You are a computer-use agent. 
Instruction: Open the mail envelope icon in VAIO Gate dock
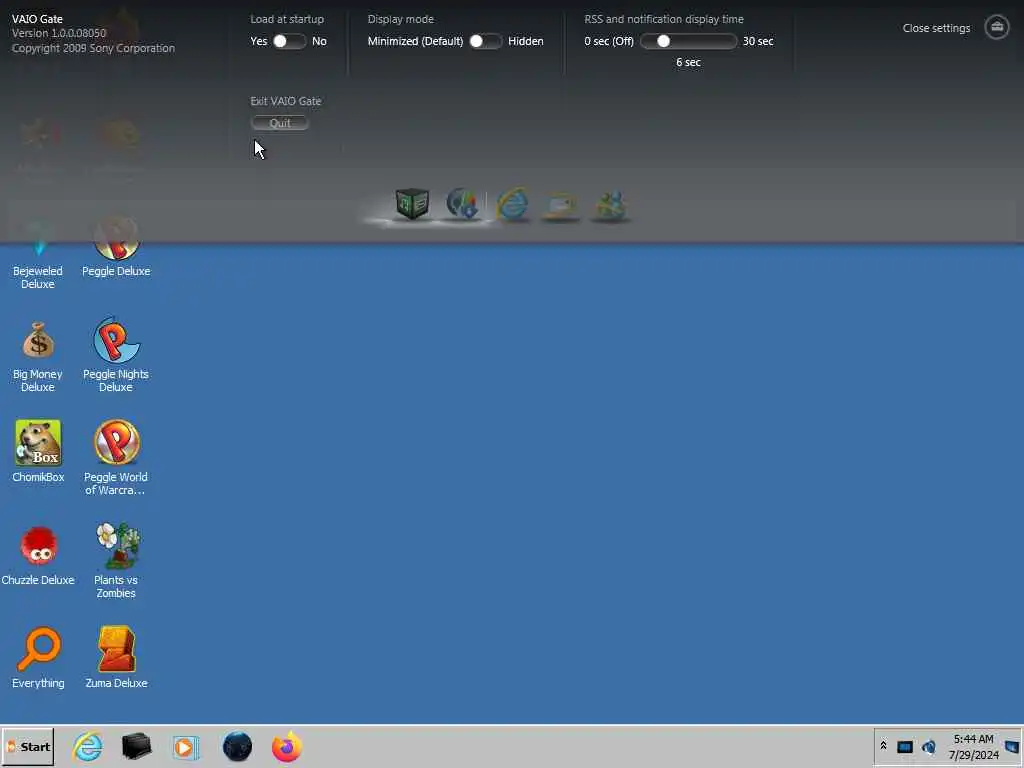[561, 206]
